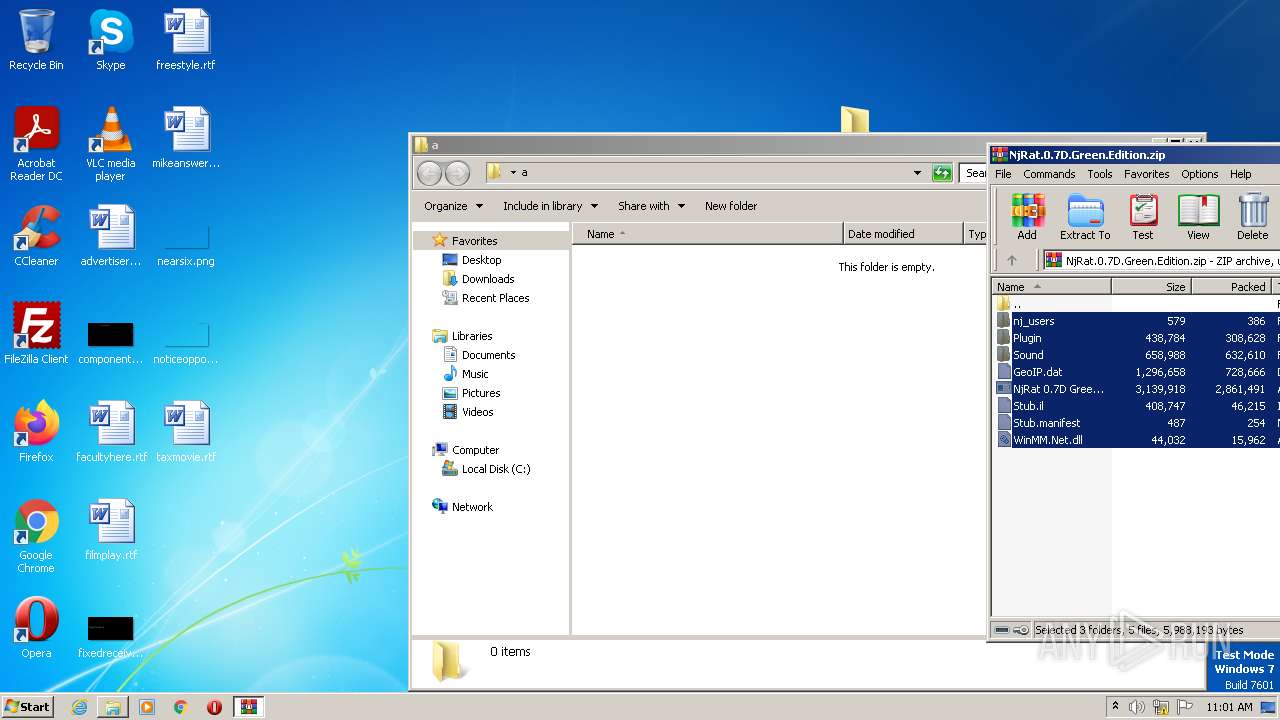Select the Opera desktop icon
The width and height of the screenshot is (1280, 720).
[x=36, y=628]
